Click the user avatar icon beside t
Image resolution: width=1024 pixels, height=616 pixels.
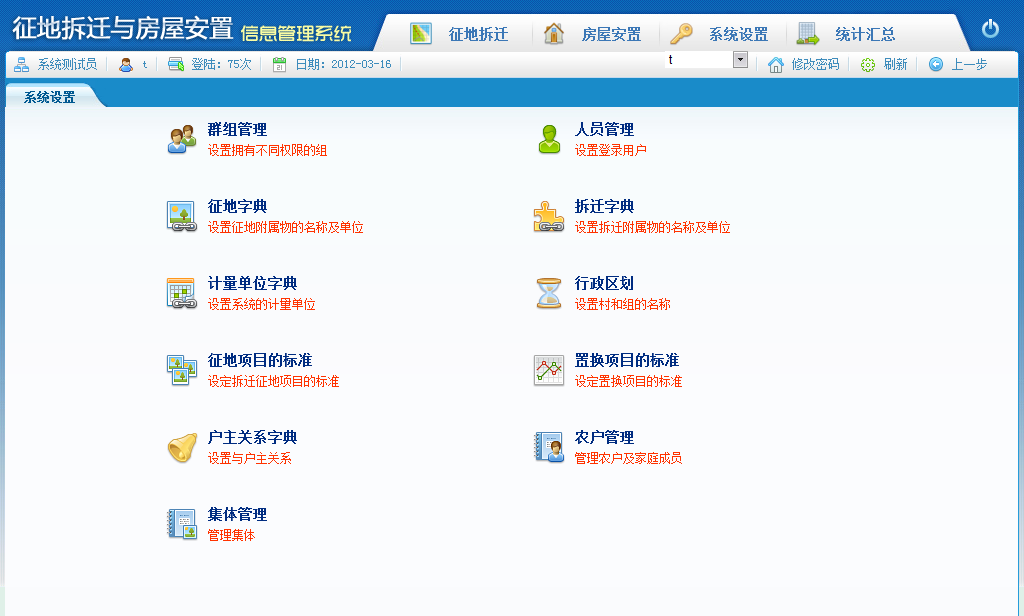(126, 65)
